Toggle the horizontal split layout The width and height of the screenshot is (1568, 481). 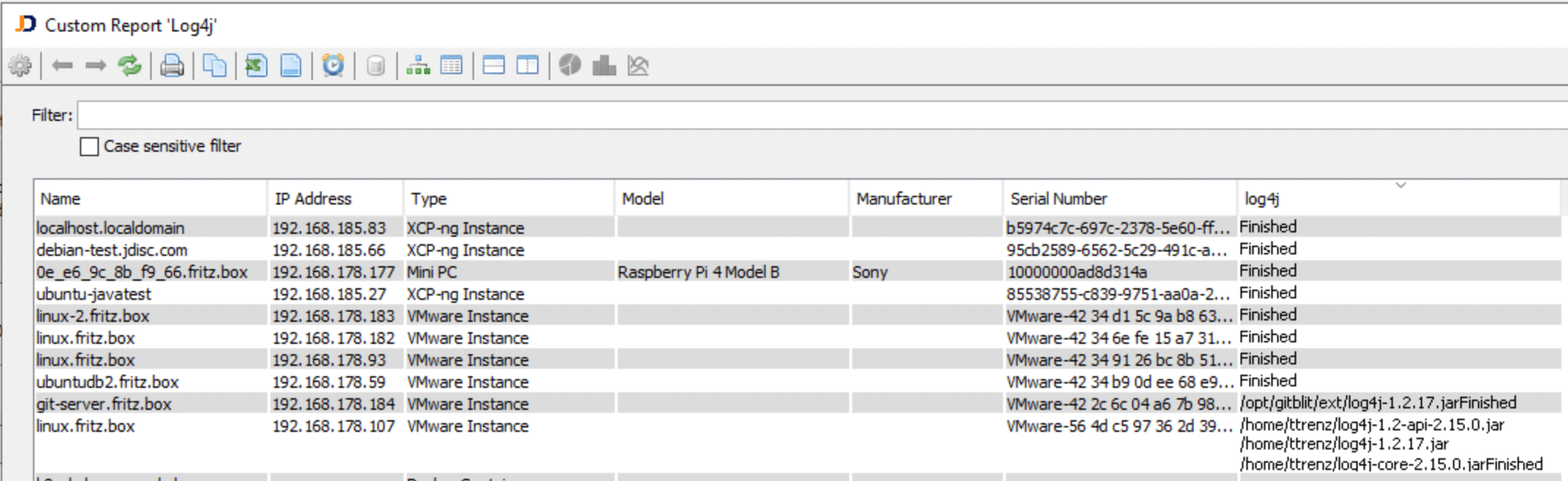(x=495, y=65)
